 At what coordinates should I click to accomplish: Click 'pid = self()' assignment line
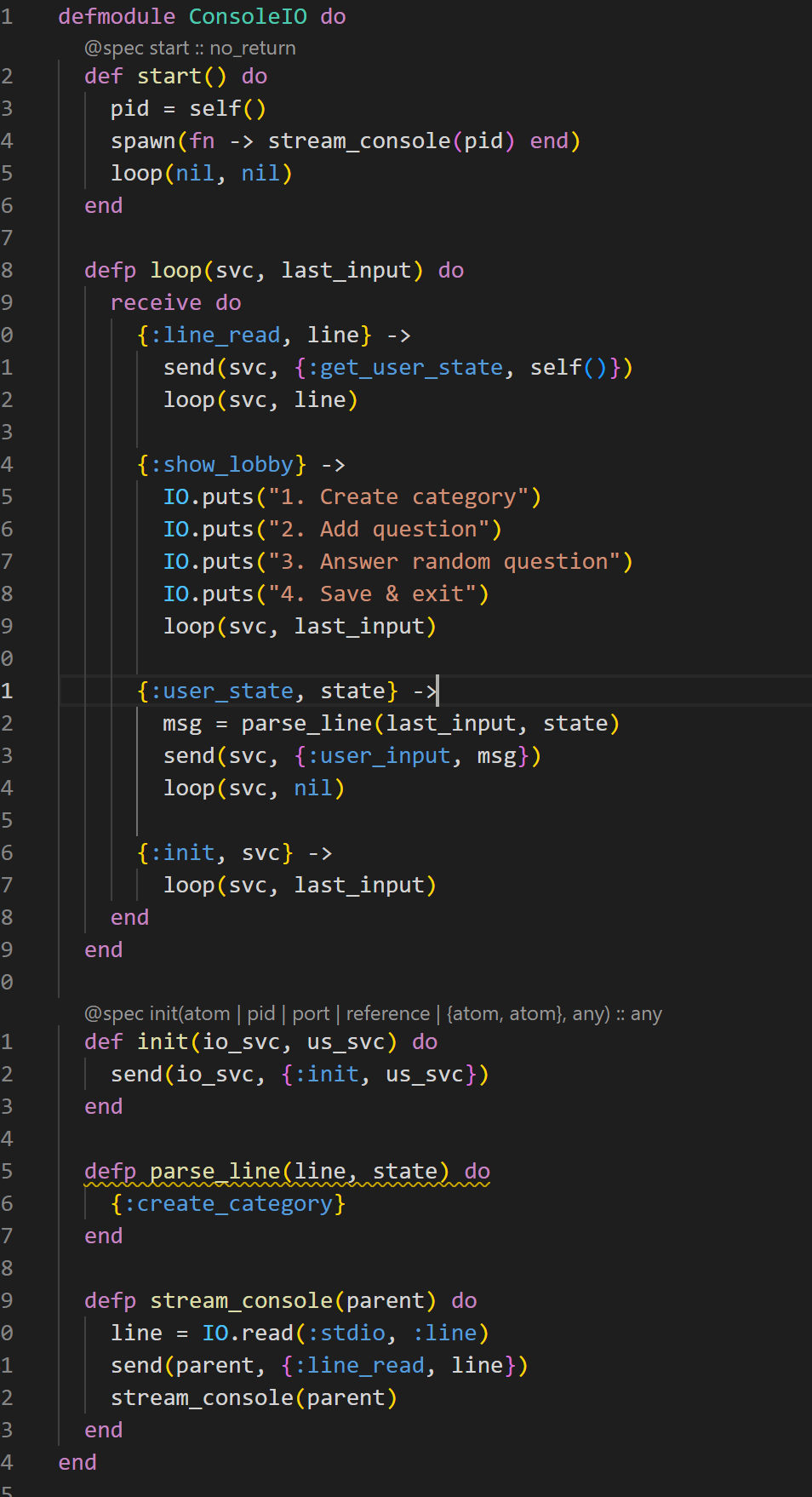(188, 109)
